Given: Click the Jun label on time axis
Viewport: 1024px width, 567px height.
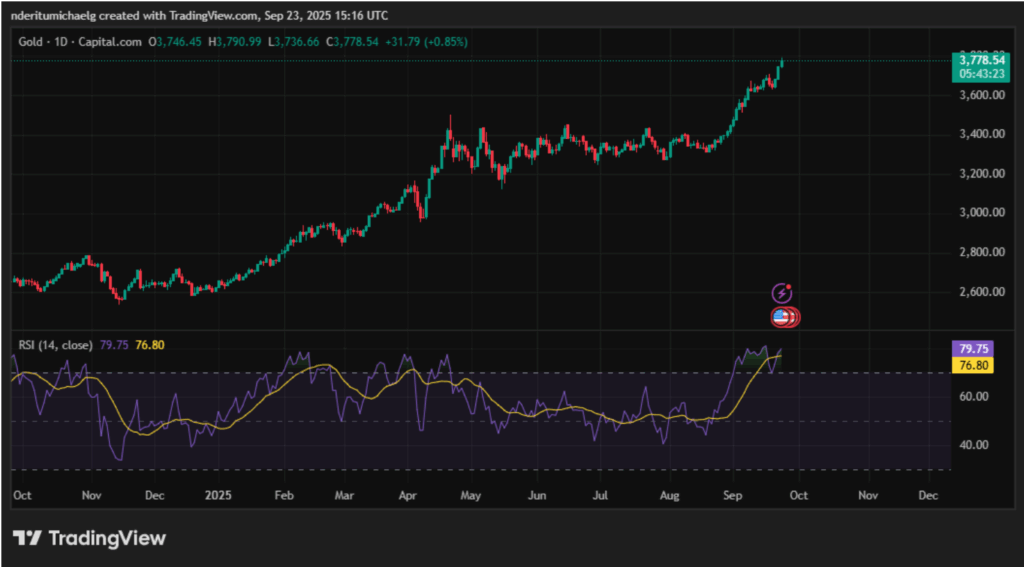Looking at the screenshot, I should click(x=537, y=496).
